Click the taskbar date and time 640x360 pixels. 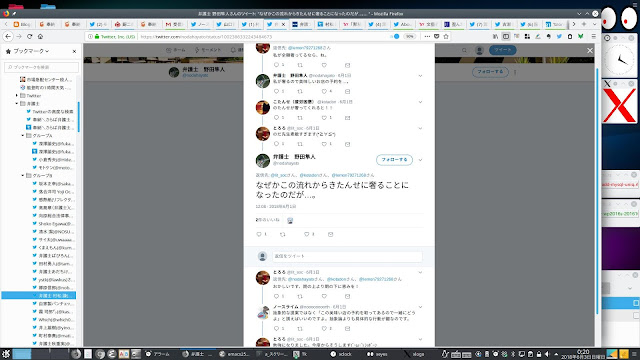coord(582,354)
